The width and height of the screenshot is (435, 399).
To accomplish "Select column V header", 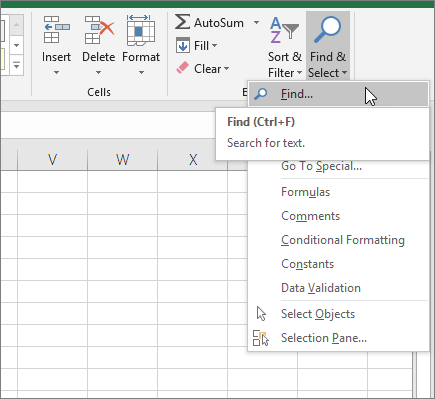I will point(52,160).
